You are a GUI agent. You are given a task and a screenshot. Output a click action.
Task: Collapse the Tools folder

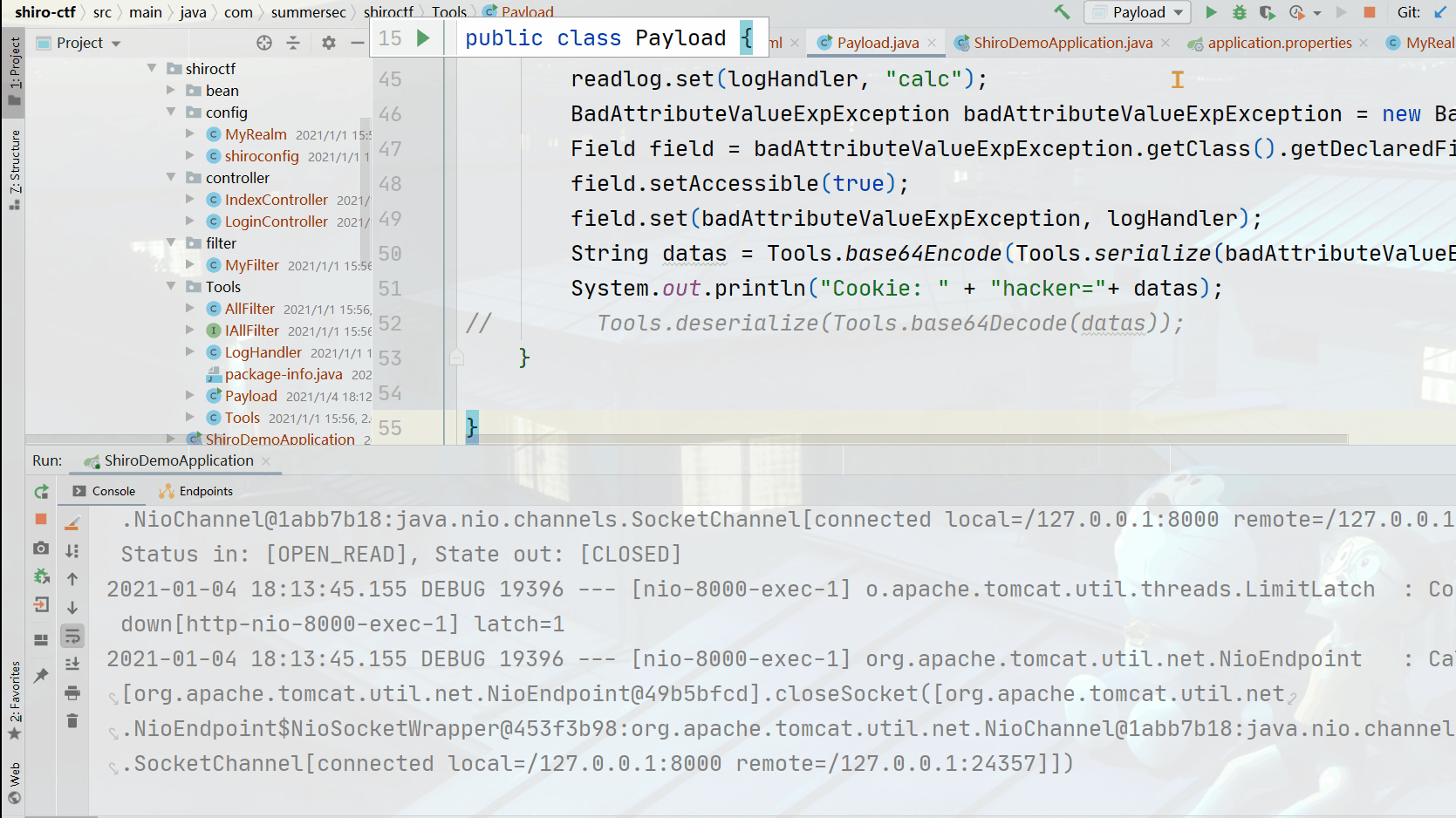coord(171,286)
